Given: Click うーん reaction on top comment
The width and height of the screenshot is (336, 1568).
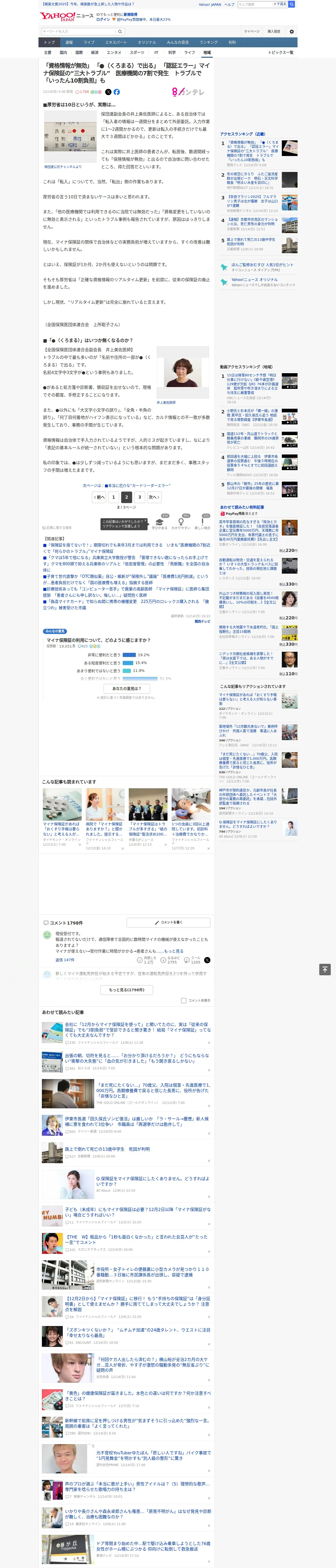Looking at the screenshot, I should 193,960.
